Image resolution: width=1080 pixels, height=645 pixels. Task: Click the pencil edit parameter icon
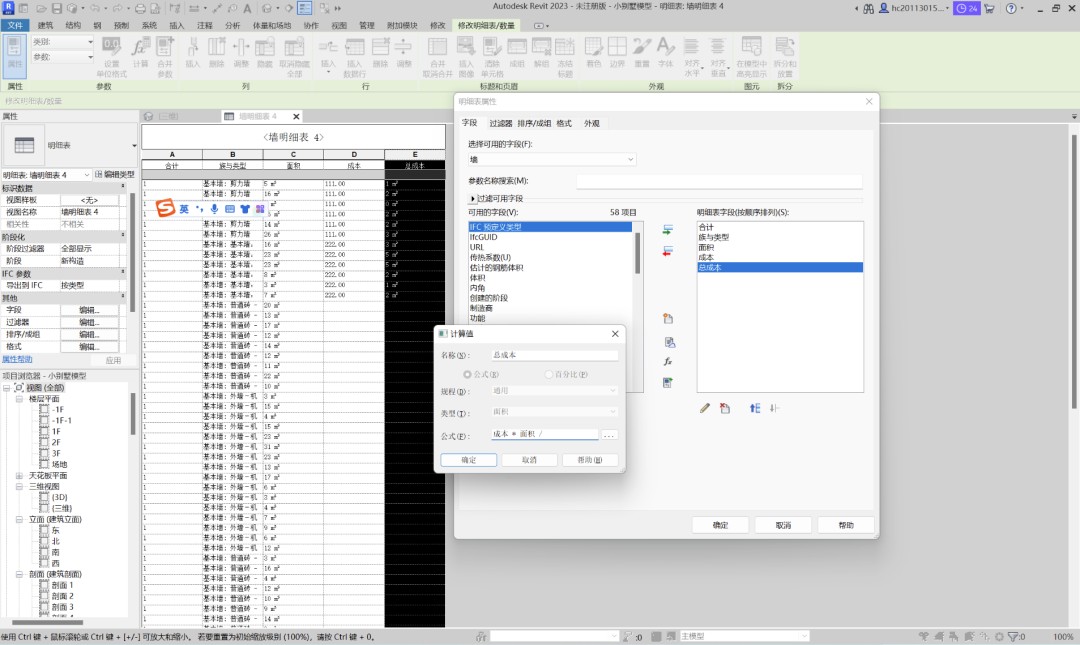(x=705, y=409)
